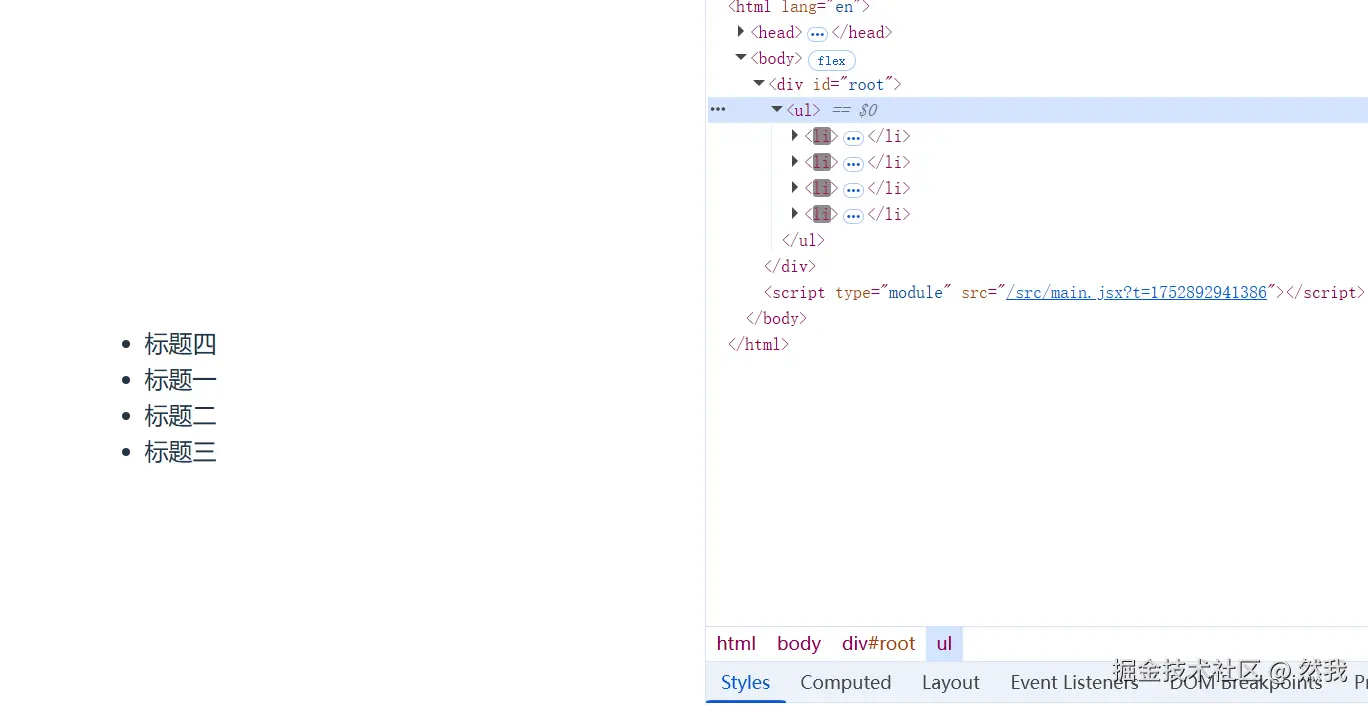This screenshot has width=1368, height=705.
Task: Click the flex badge next to body
Action: 831,60
